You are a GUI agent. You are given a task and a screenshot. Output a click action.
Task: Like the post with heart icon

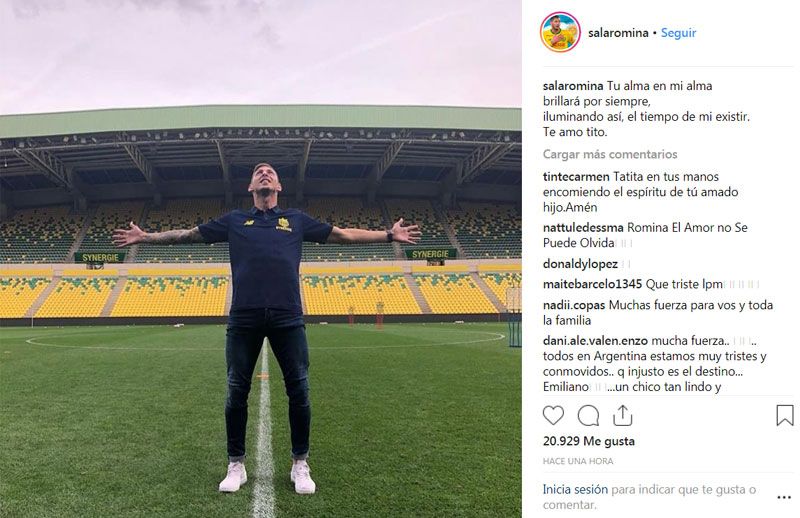click(x=553, y=415)
